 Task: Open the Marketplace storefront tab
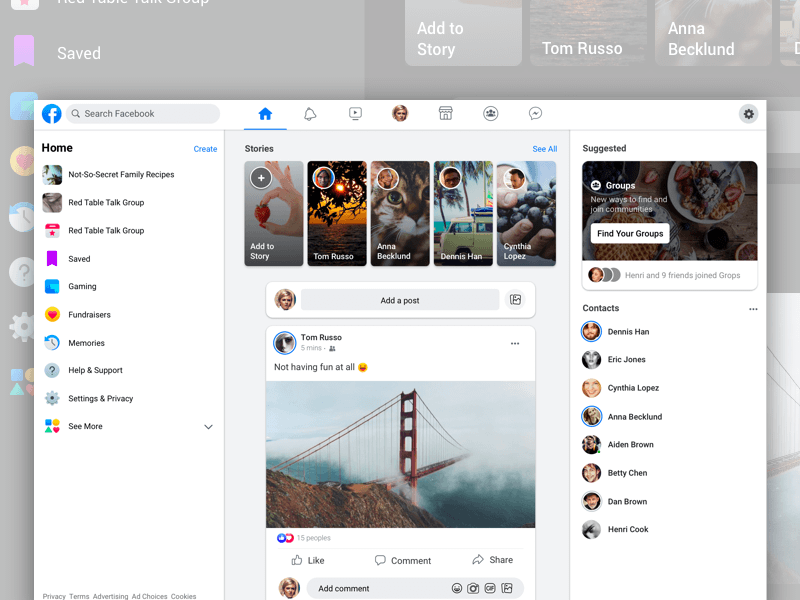pos(445,113)
